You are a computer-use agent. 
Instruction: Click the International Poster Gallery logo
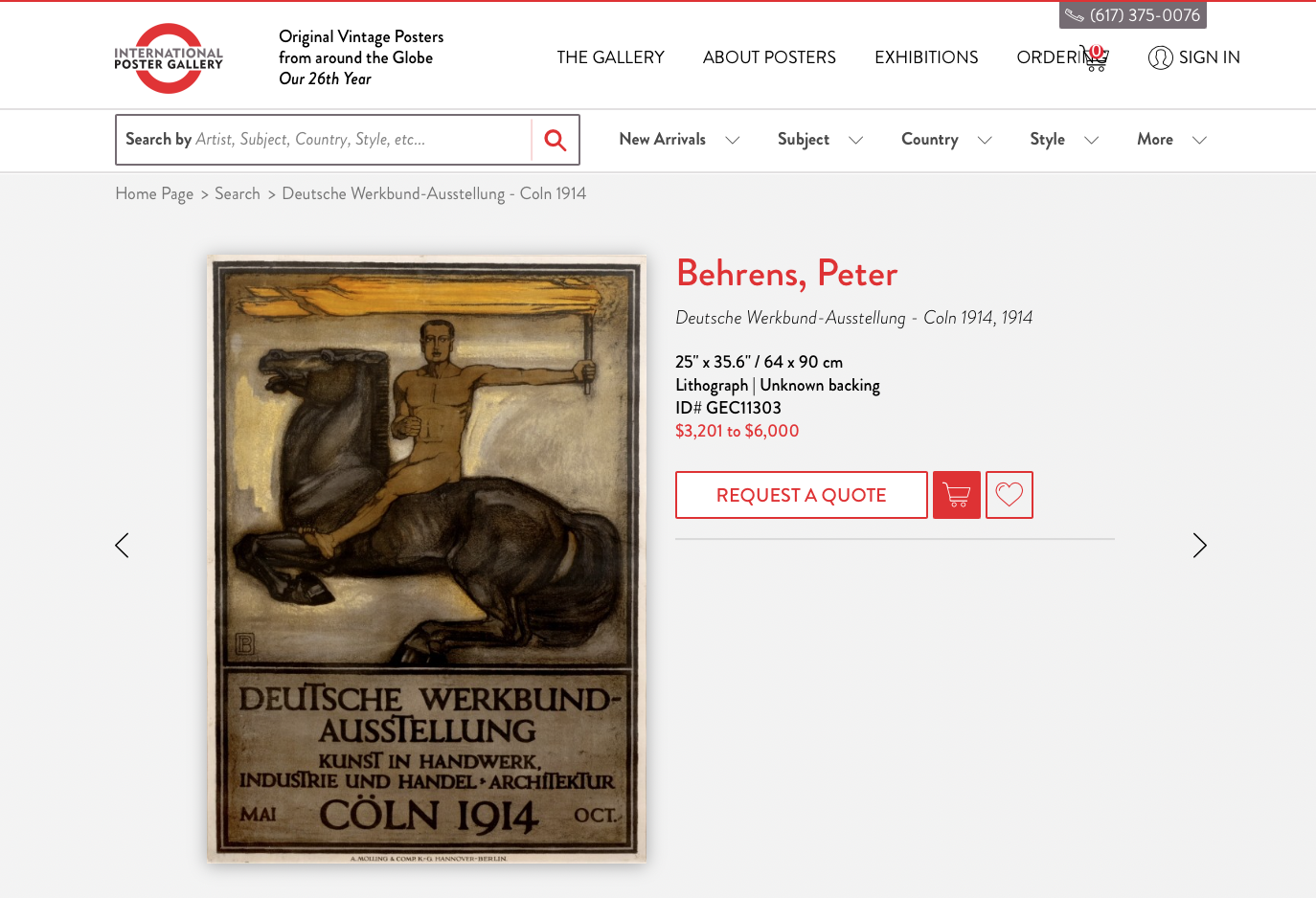pyautogui.click(x=169, y=58)
